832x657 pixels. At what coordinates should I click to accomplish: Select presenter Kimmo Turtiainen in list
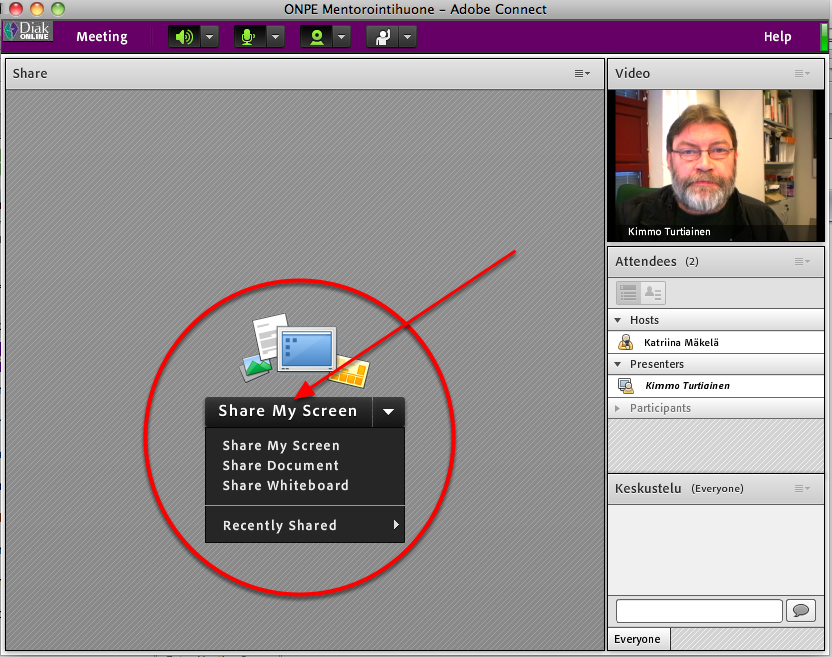[716, 386]
